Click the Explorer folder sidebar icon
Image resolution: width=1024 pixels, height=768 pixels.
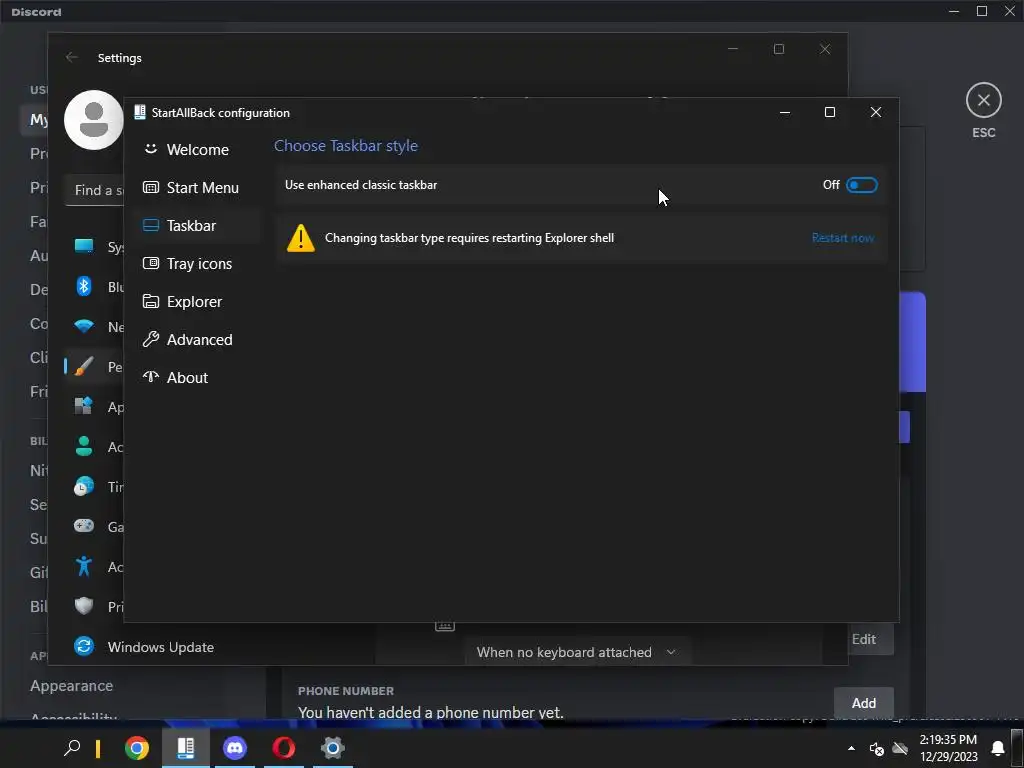coord(151,301)
